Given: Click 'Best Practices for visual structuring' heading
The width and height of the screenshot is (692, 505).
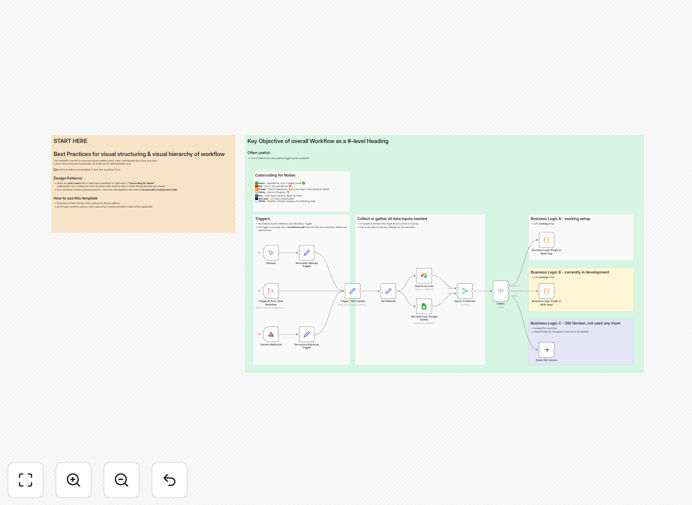Looking at the screenshot, I should (x=139, y=154).
